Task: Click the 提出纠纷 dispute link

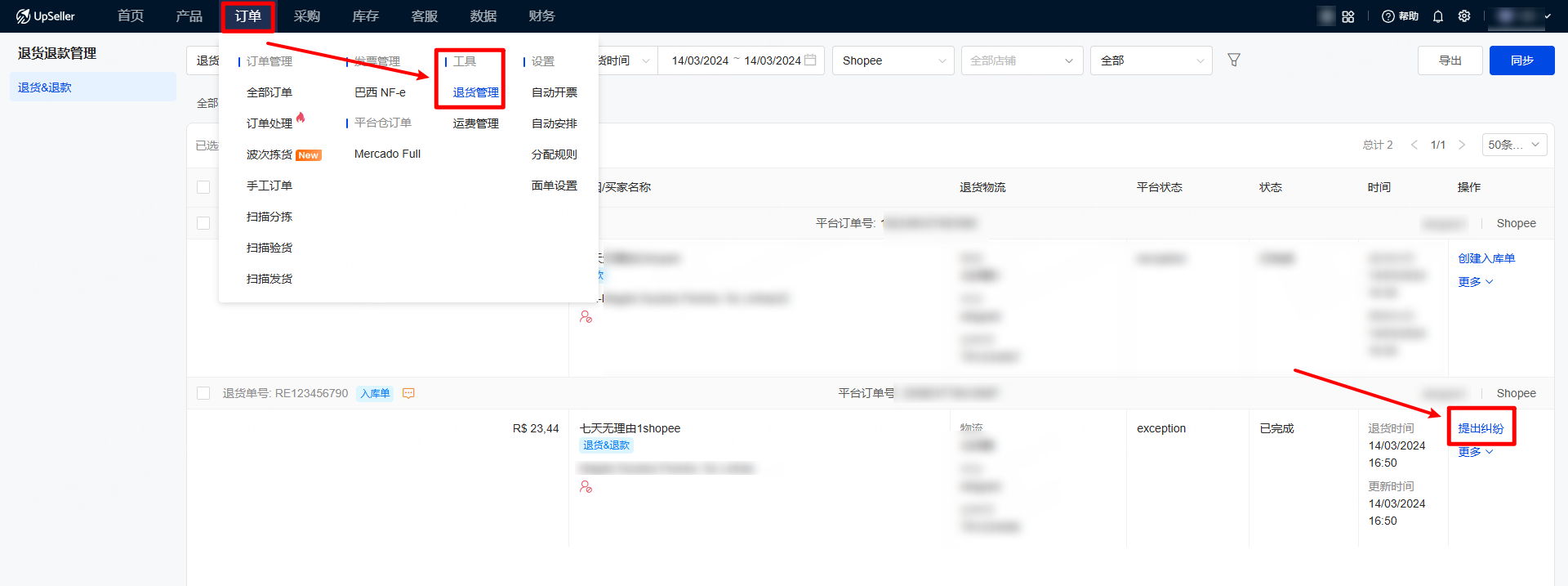Action: click(1481, 428)
